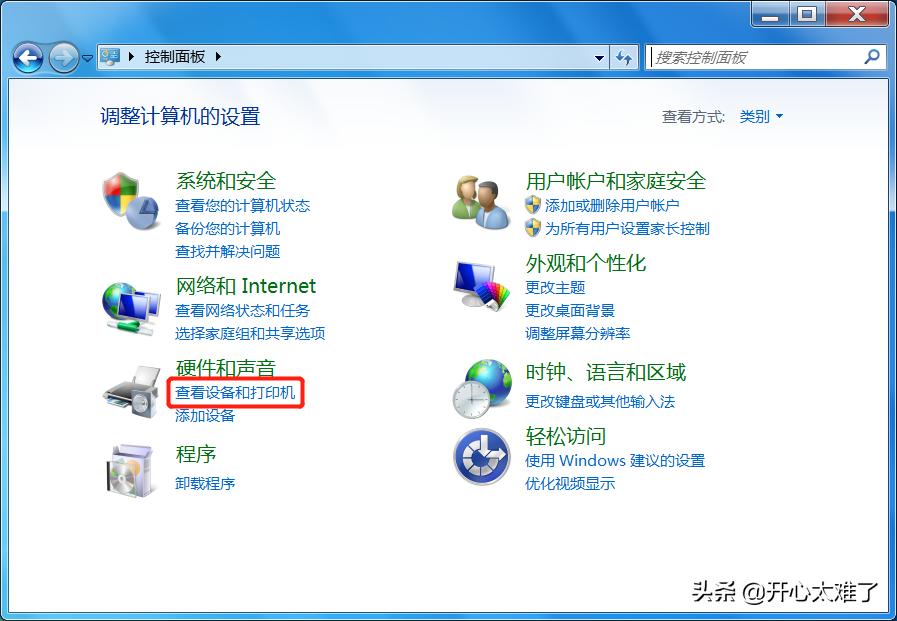The height and width of the screenshot is (621, 897).
Task: Click the 外观和个性化 monitor icon
Action: [480, 284]
